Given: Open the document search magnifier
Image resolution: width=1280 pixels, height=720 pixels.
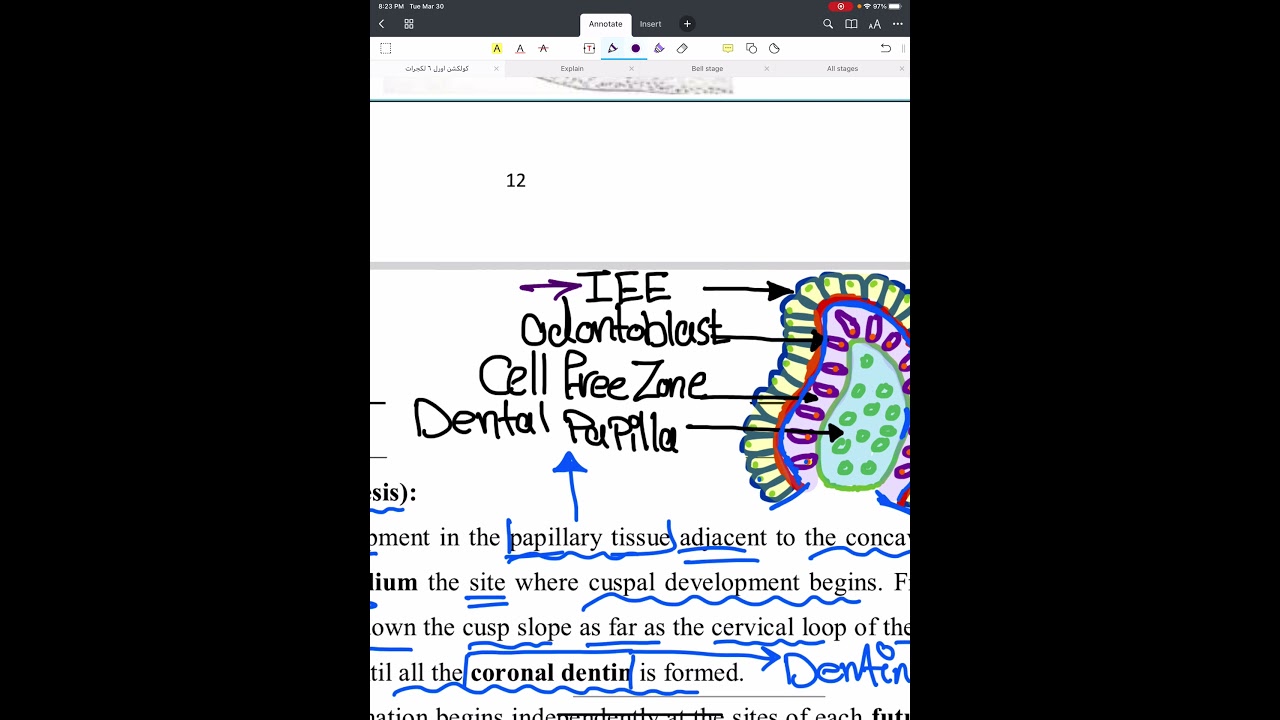Looking at the screenshot, I should click(x=828, y=24).
